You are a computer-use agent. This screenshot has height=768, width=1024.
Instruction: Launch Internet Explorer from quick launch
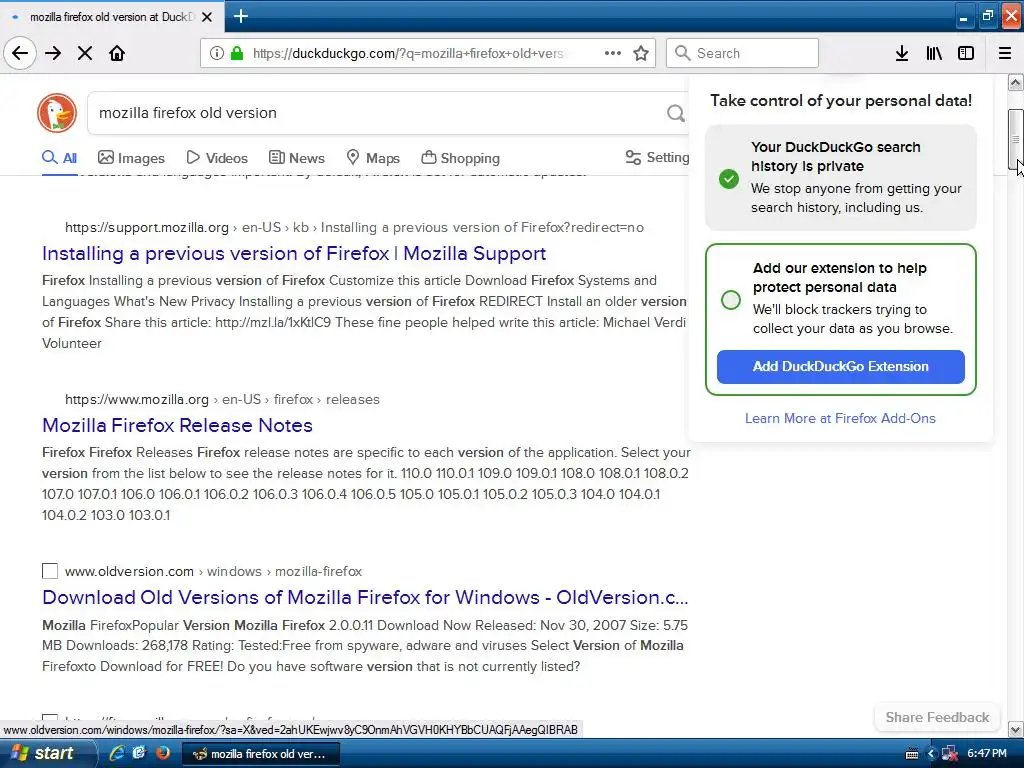[x=117, y=753]
